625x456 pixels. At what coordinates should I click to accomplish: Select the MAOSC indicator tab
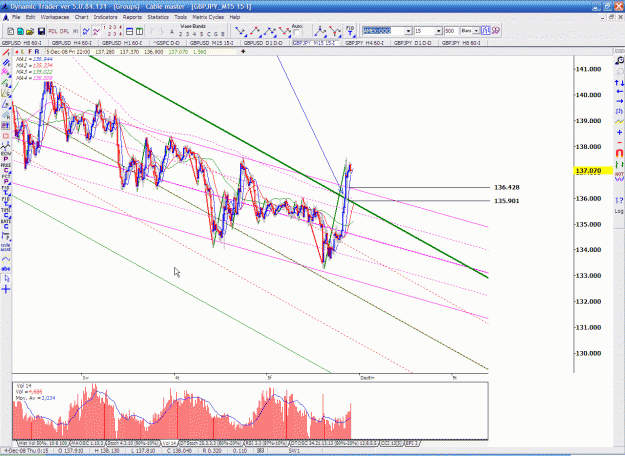point(87,443)
